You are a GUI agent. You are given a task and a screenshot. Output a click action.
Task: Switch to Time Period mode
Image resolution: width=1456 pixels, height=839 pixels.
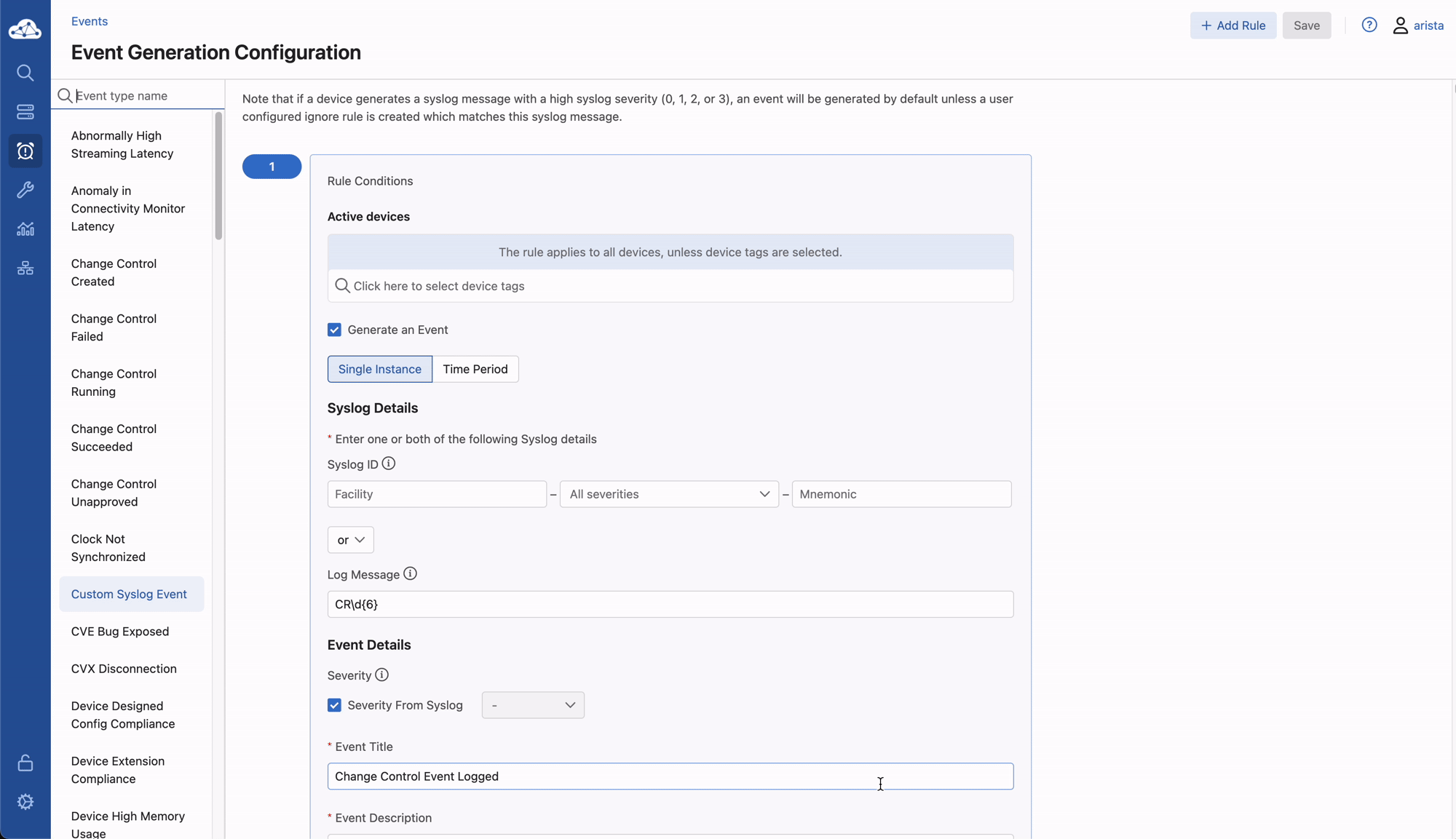[475, 369]
